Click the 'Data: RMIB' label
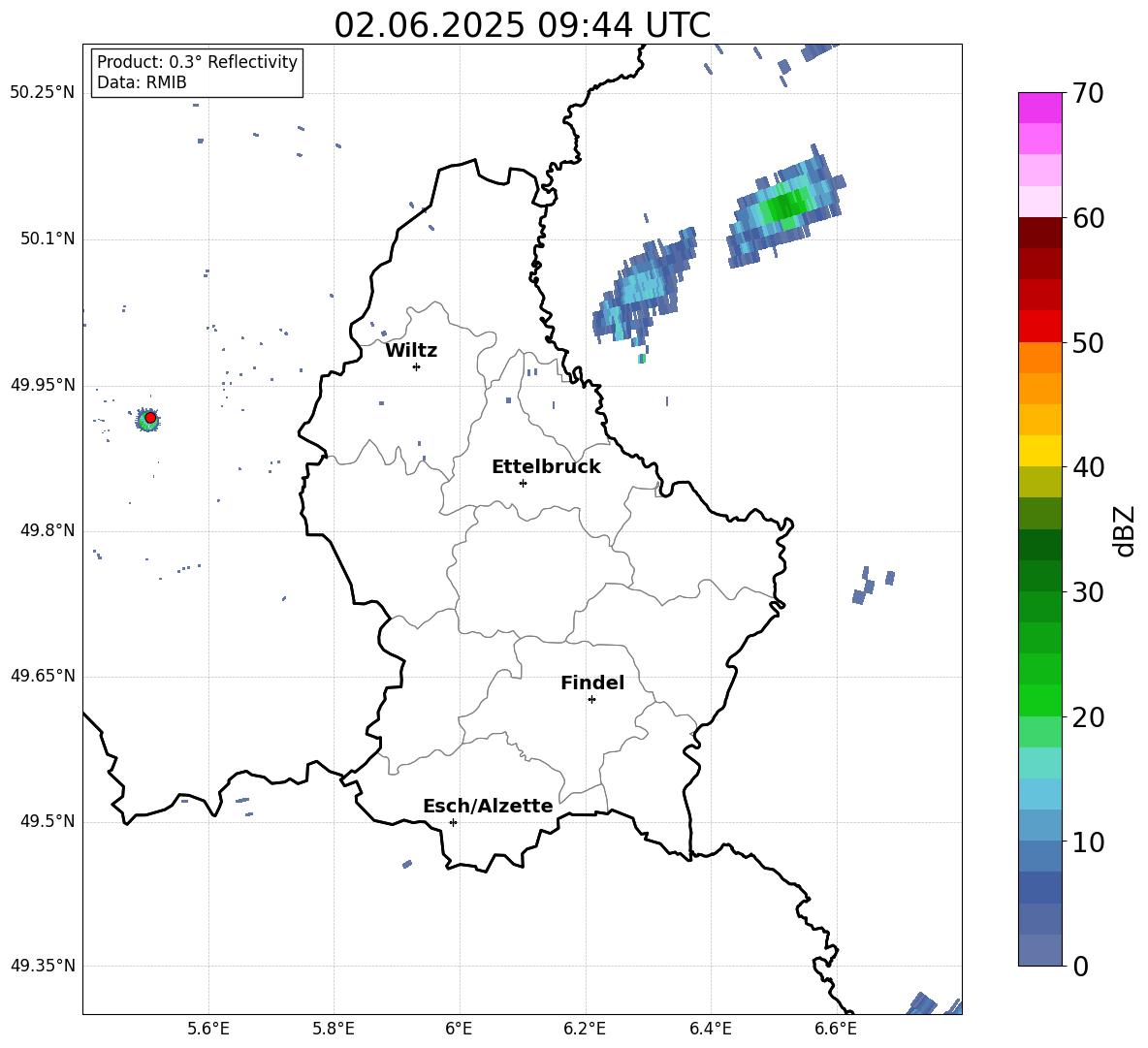 (x=142, y=82)
